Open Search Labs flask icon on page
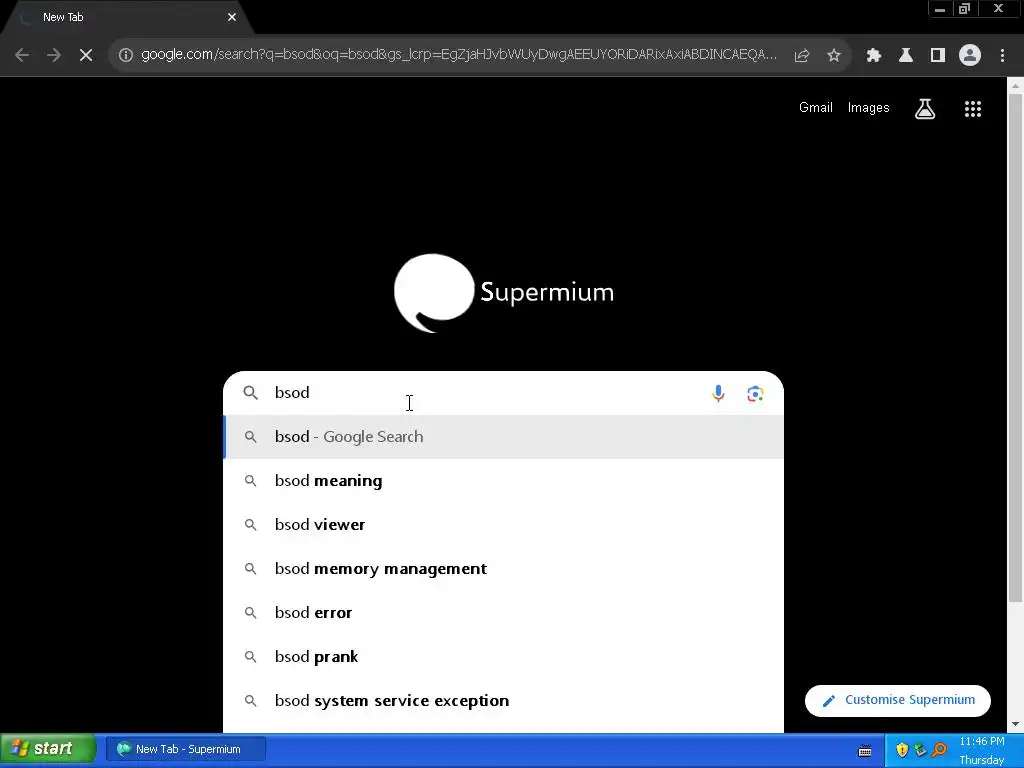Viewport: 1024px width, 768px height. pos(924,109)
